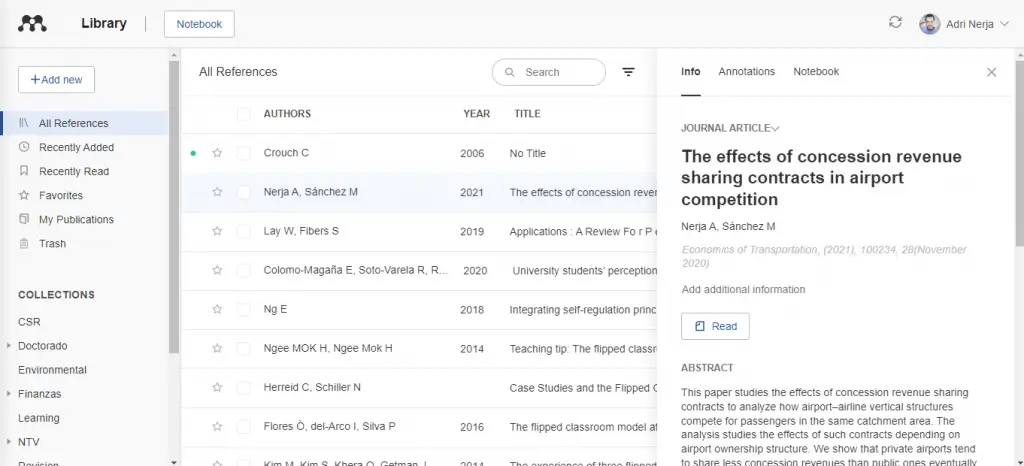Close the Info panel with the X
Screen dimensions: 1024x466
991,72
